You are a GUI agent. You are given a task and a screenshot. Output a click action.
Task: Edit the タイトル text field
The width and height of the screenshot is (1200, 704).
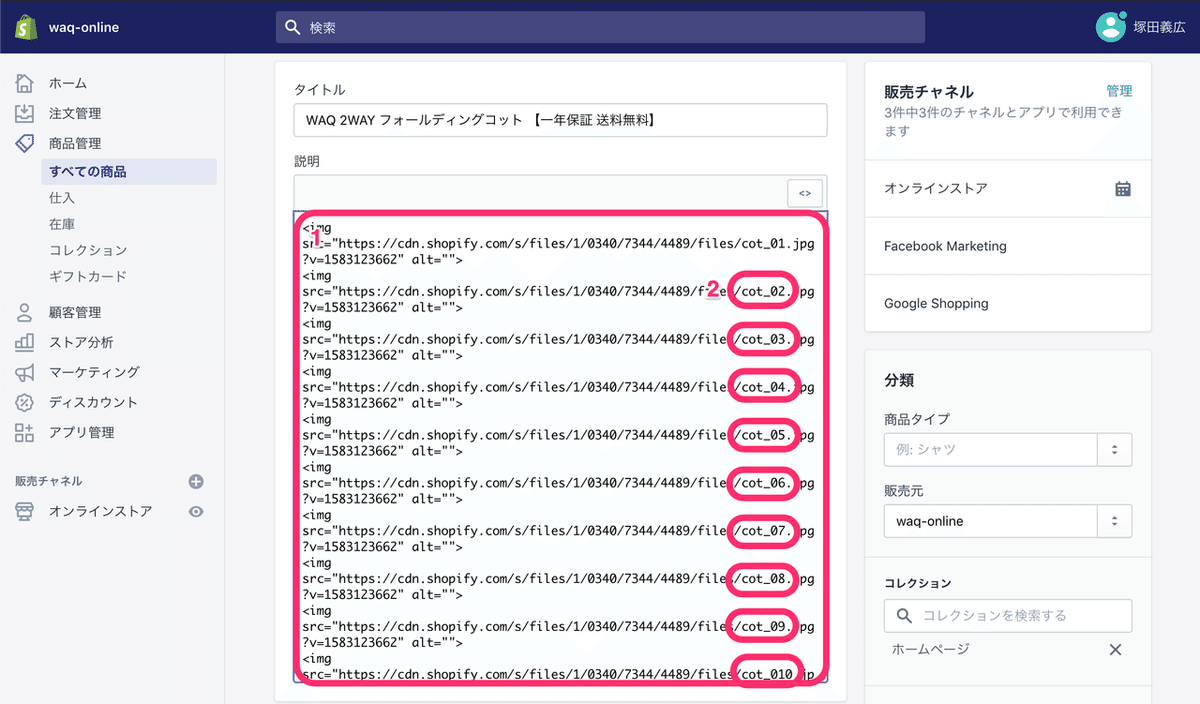(x=560, y=120)
